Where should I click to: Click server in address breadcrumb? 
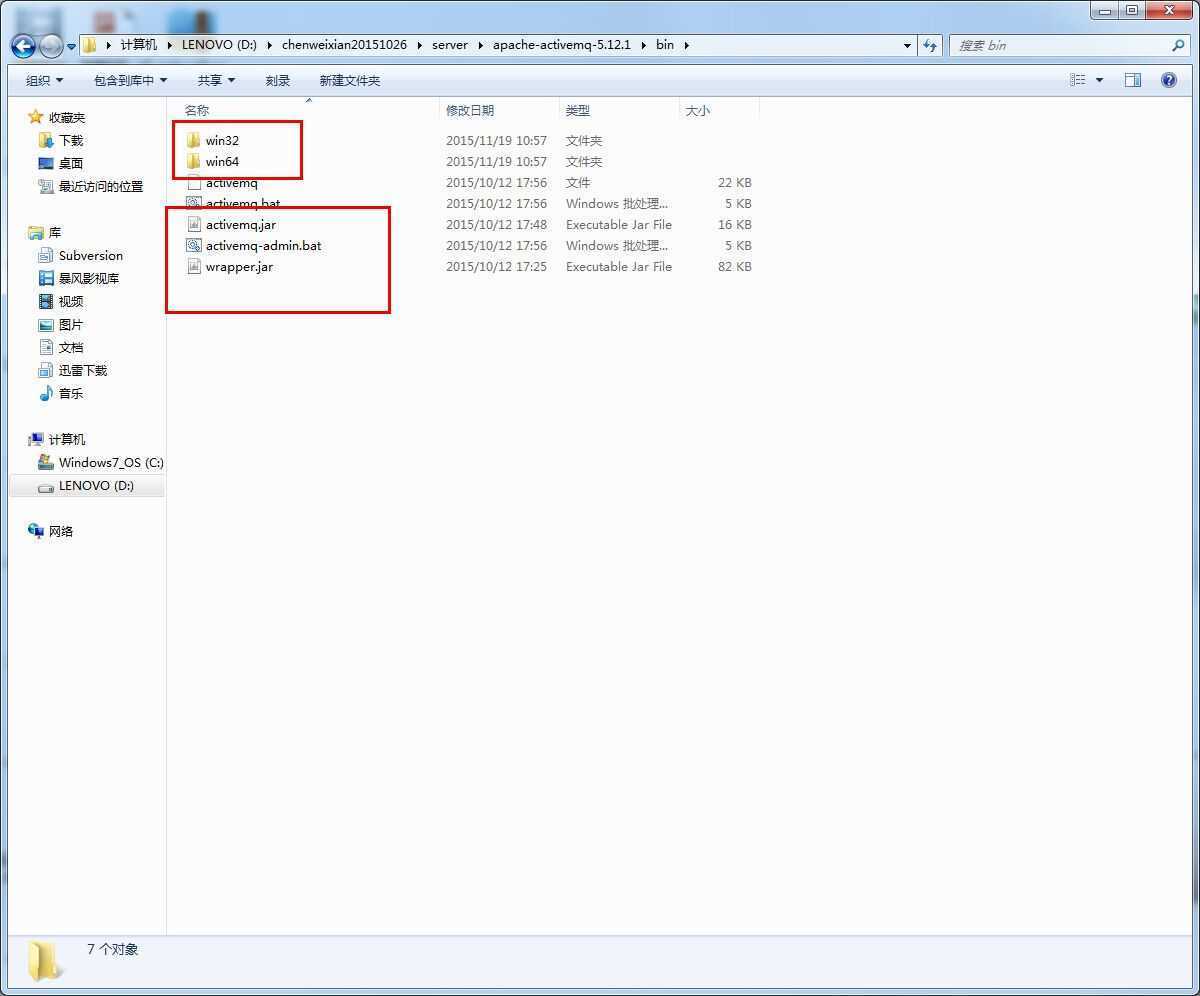[x=450, y=45]
